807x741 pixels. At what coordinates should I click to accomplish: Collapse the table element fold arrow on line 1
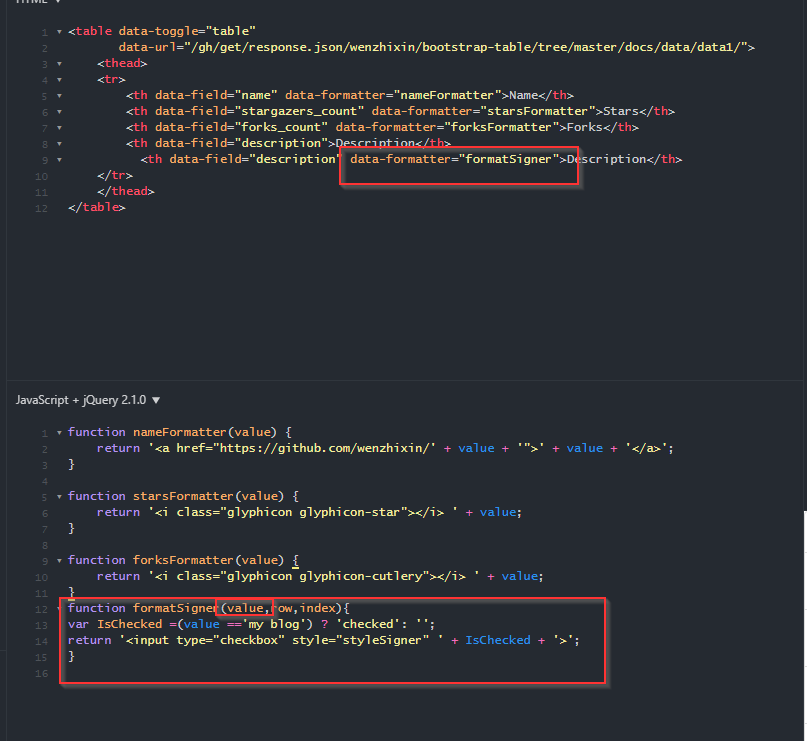point(58,30)
